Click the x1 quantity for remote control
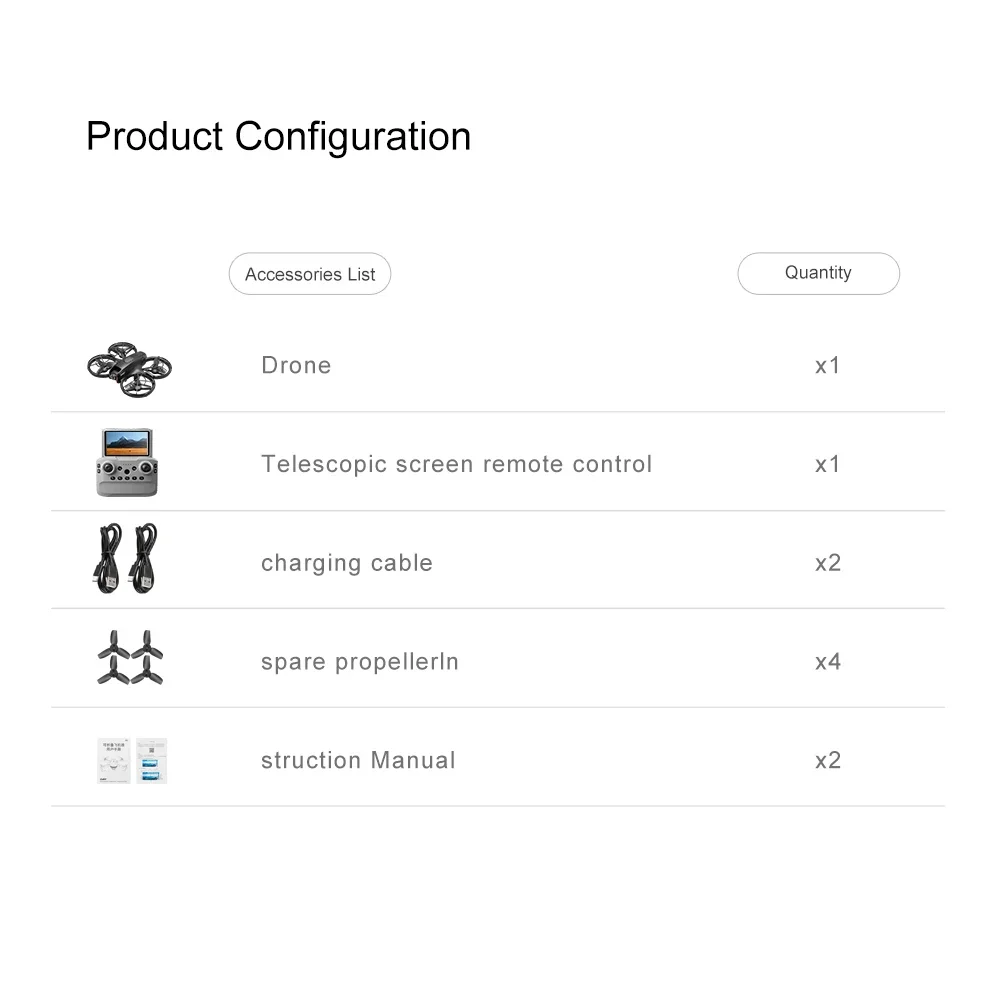 [827, 465]
